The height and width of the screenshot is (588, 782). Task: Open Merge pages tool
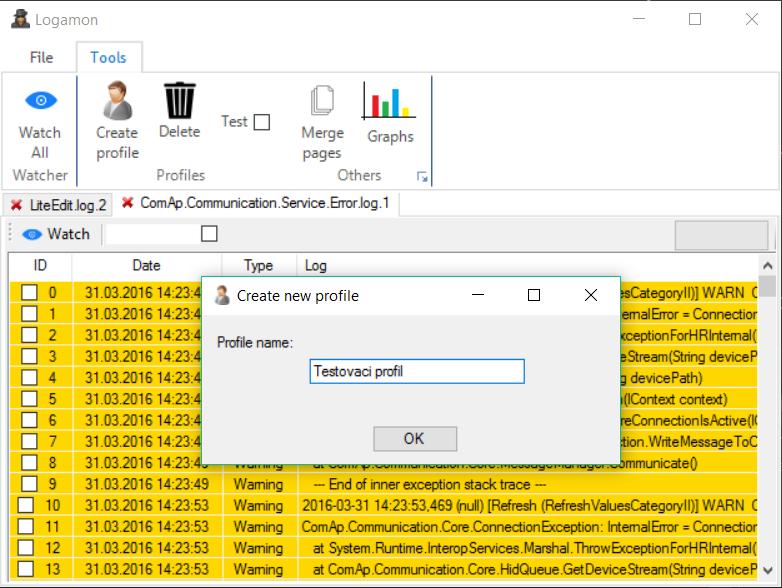pyautogui.click(x=322, y=123)
